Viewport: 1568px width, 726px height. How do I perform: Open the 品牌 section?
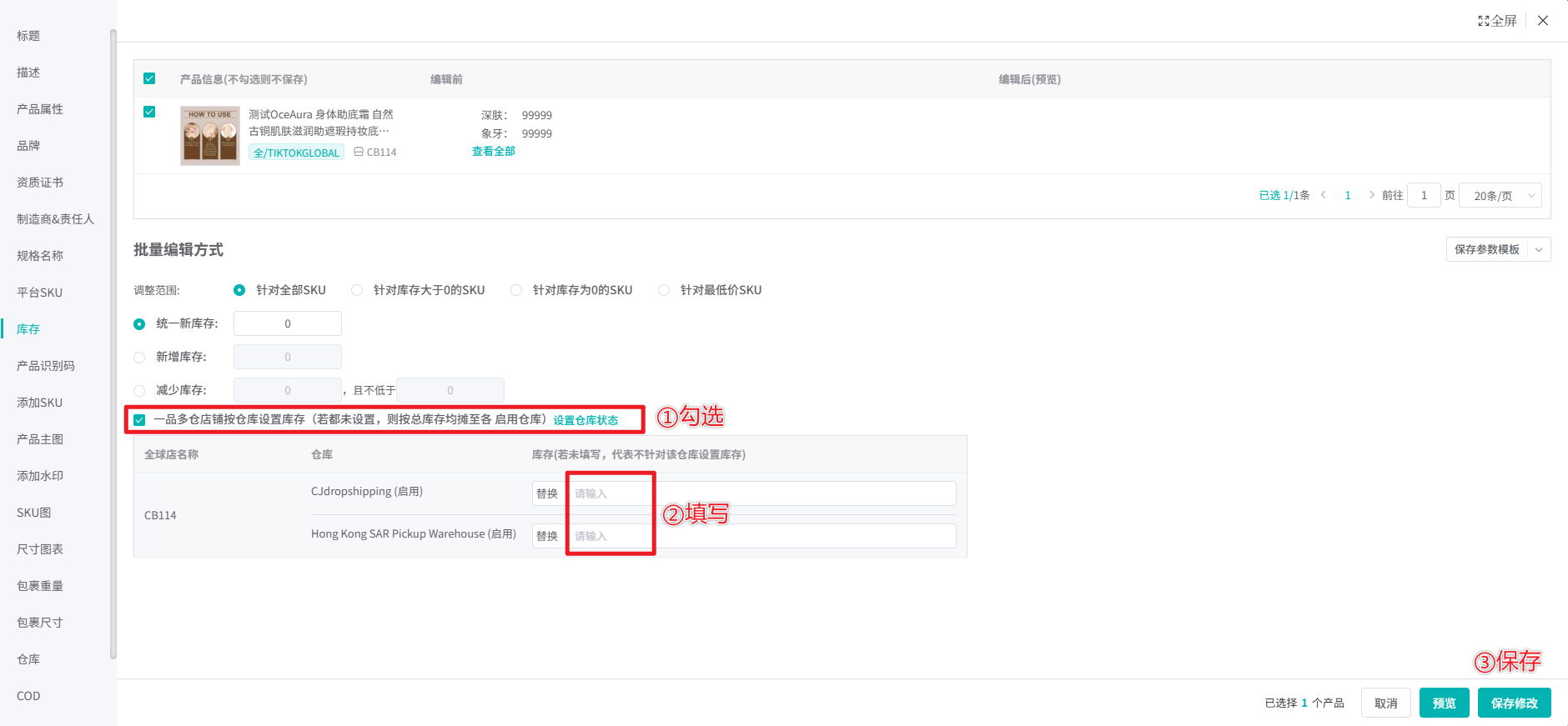[x=28, y=146]
